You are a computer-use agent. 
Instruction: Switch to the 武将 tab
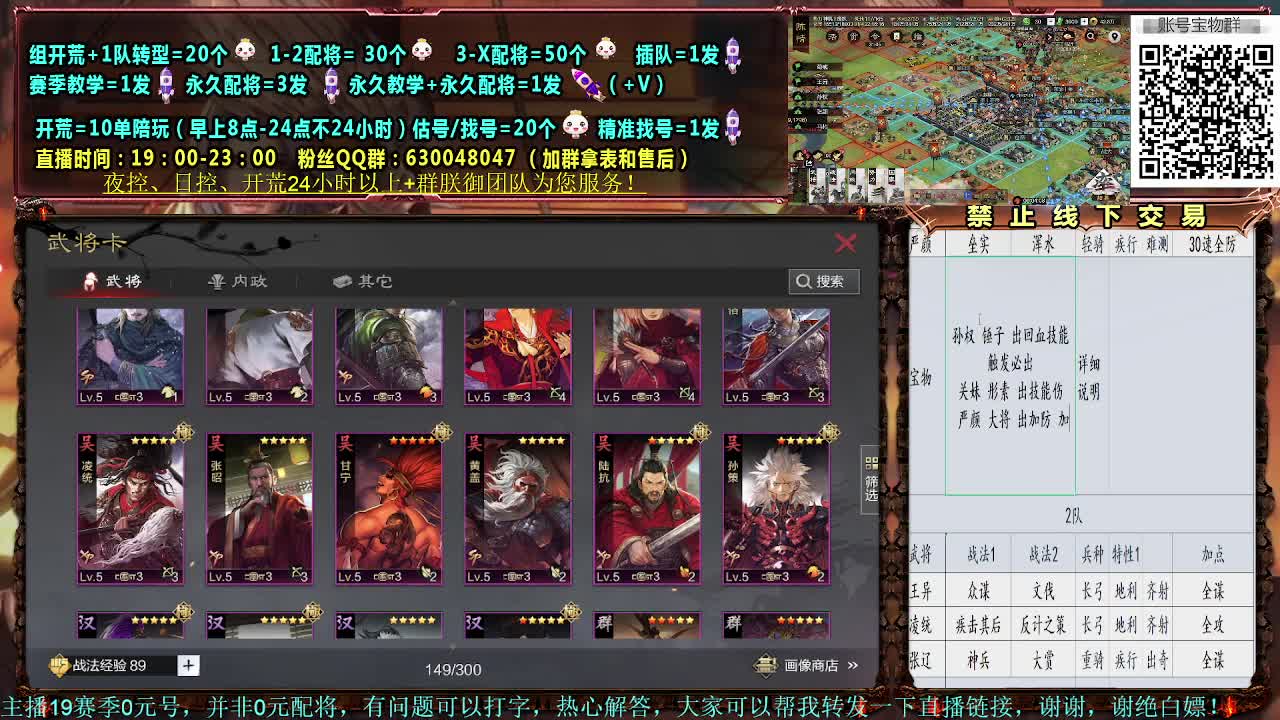click(x=112, y=281)
